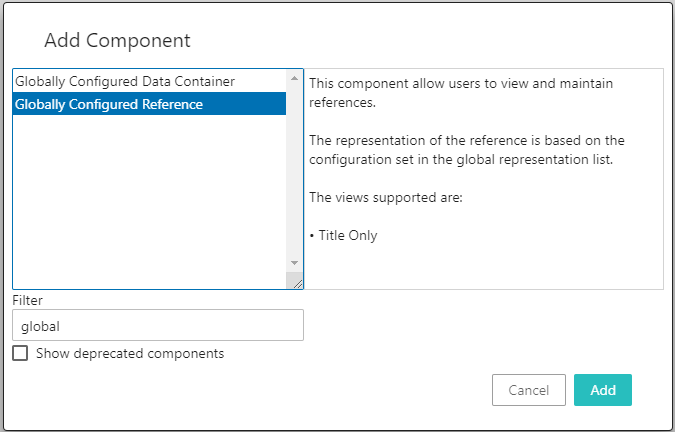The height and width of the screenshot is (432, 675).
Task: Click the list box resize grip
Action: 295,282
